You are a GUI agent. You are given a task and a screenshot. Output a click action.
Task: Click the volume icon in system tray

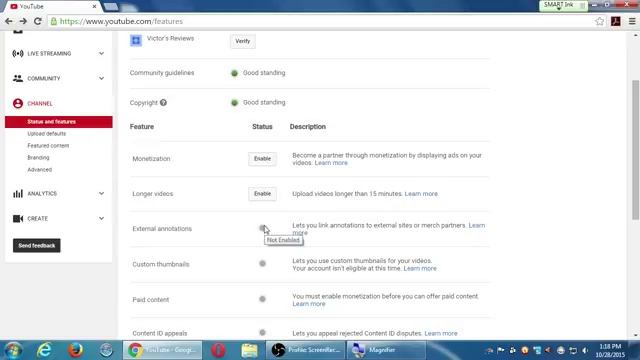click(x=585, y=351)
